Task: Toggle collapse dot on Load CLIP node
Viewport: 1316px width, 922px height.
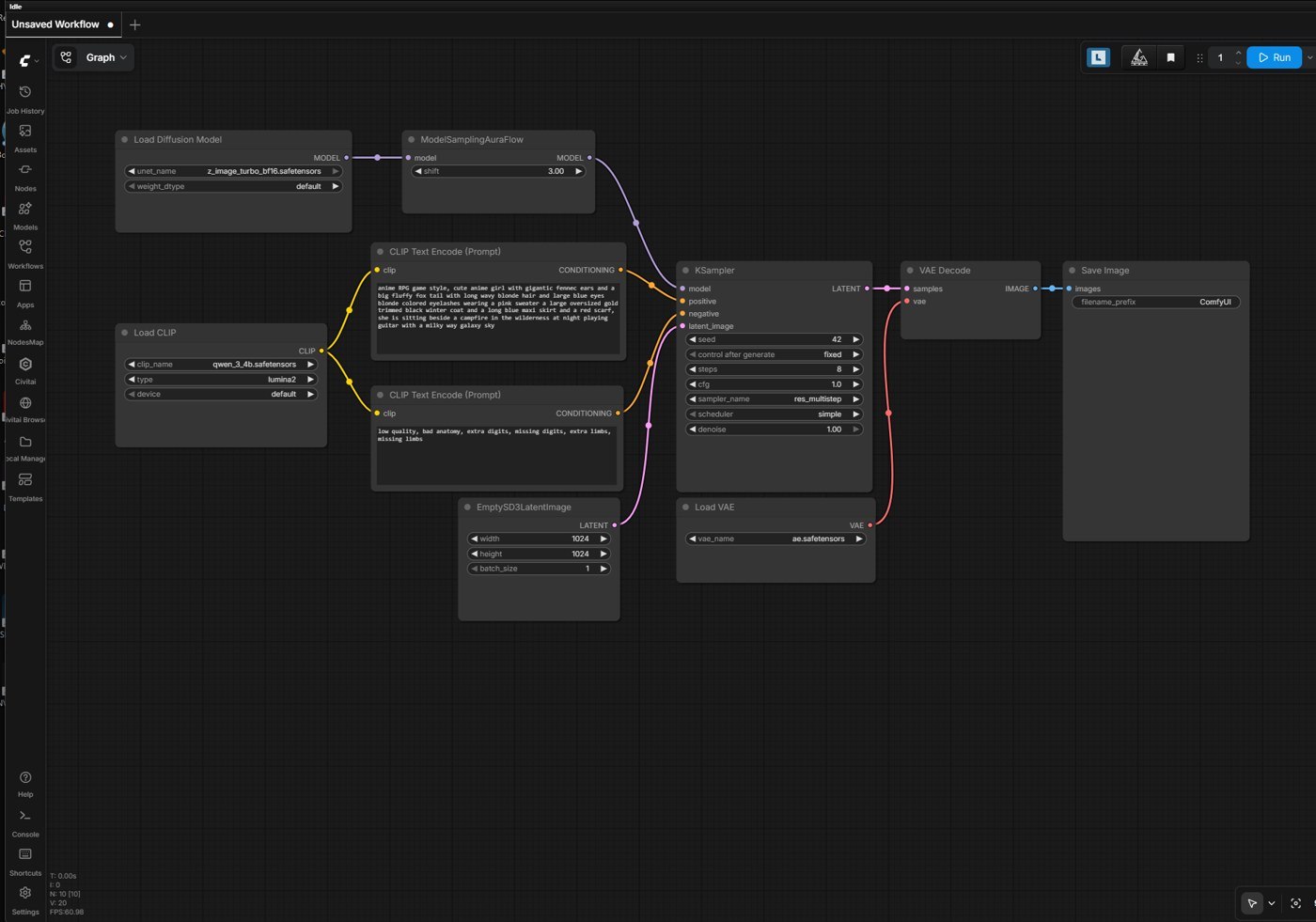Action: (124, 333)
